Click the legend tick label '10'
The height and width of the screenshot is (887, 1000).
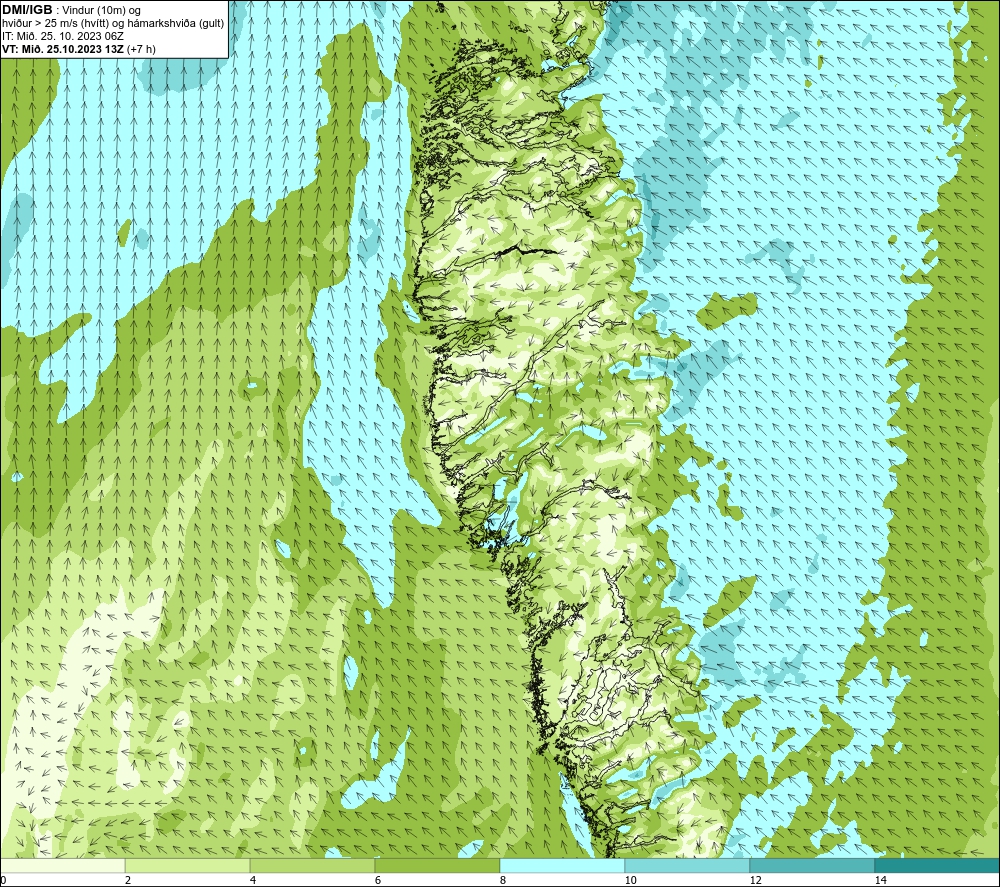tap(631, 880)
